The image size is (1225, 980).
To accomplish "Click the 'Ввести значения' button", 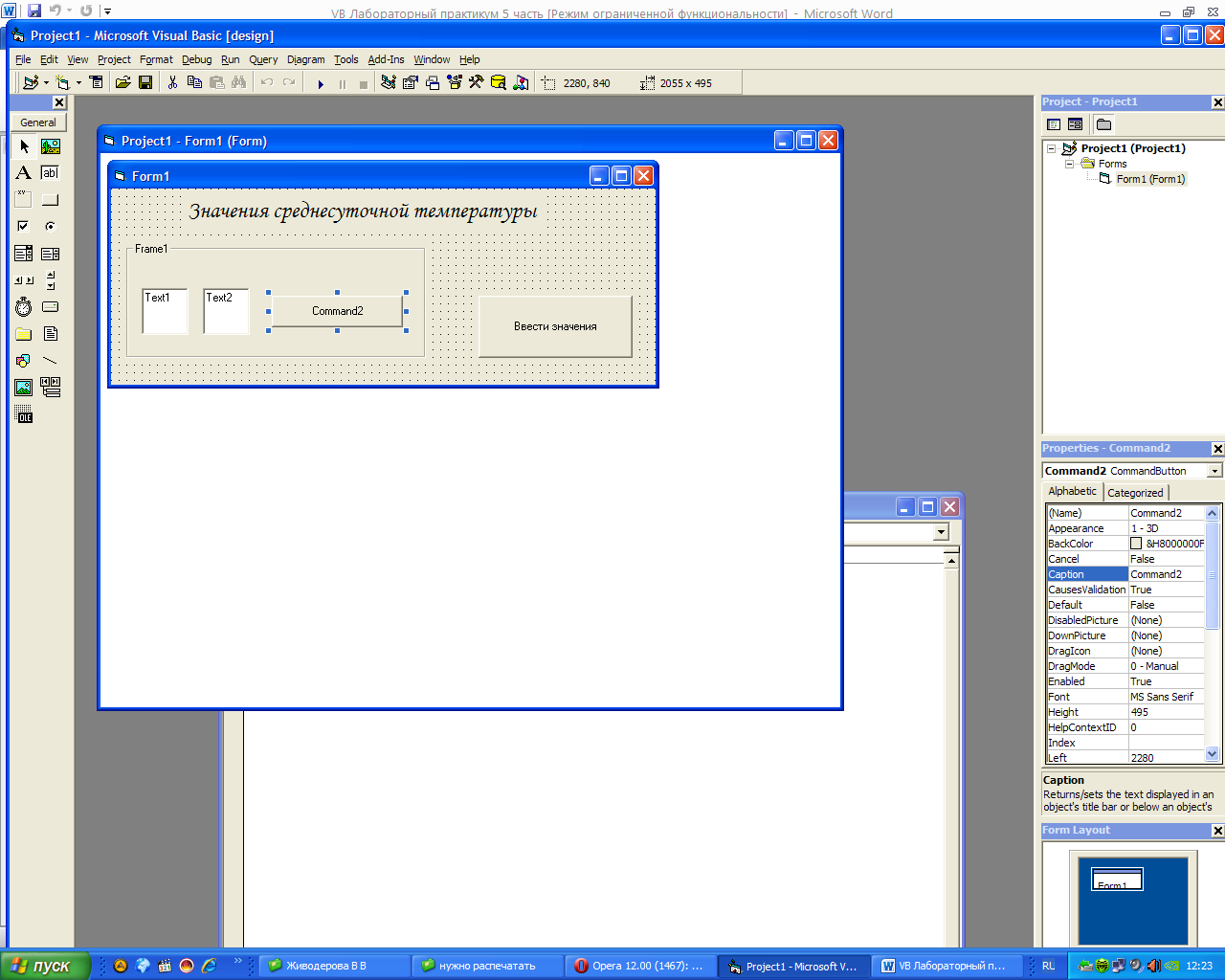I will [555, 326].
